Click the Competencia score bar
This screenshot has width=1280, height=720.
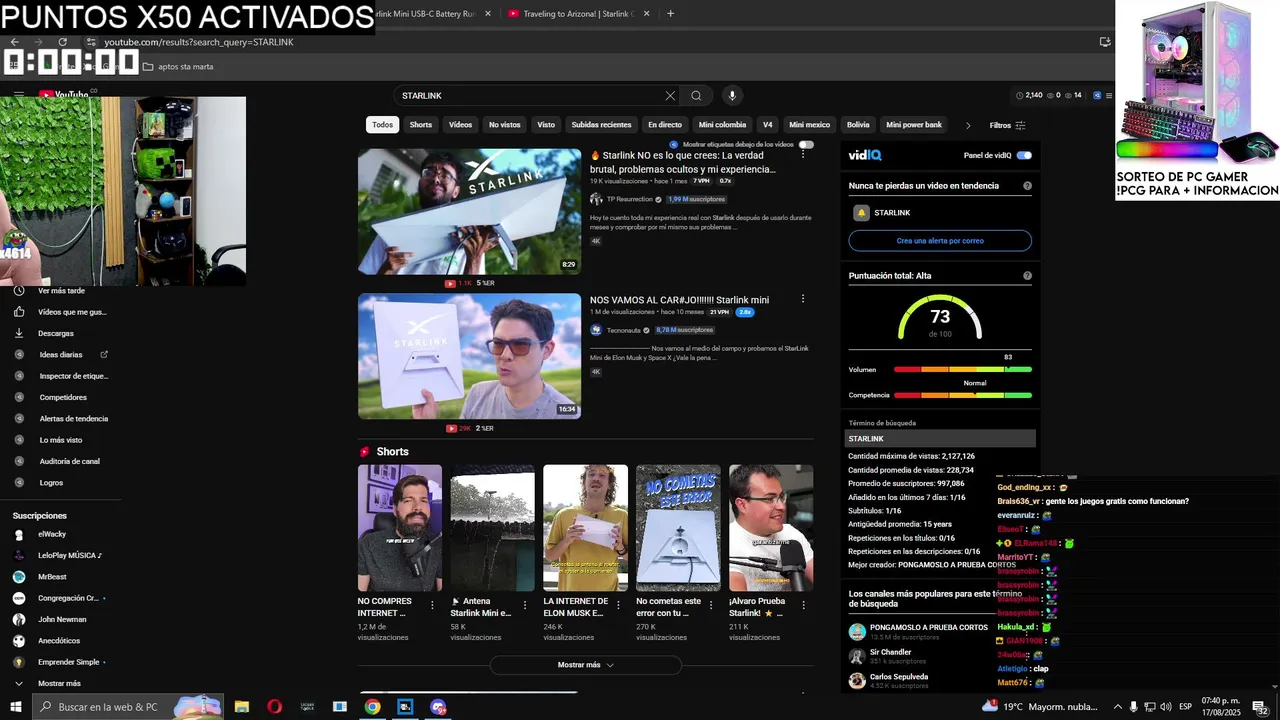pyautogui.click(x=963, y=395)
